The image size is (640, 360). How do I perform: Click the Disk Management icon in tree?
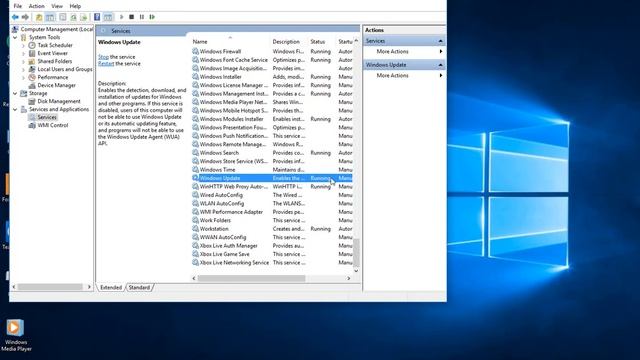point(32,101)
